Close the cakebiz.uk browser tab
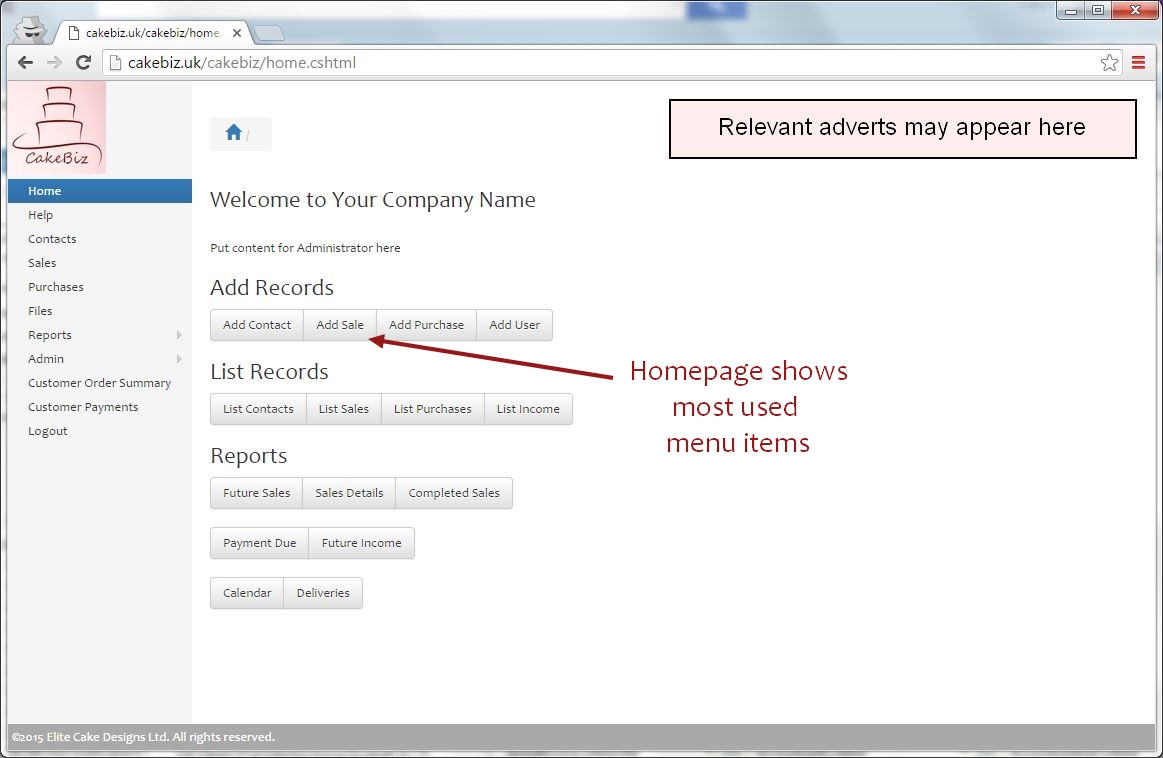1163x758 pixels. (236, 32)
